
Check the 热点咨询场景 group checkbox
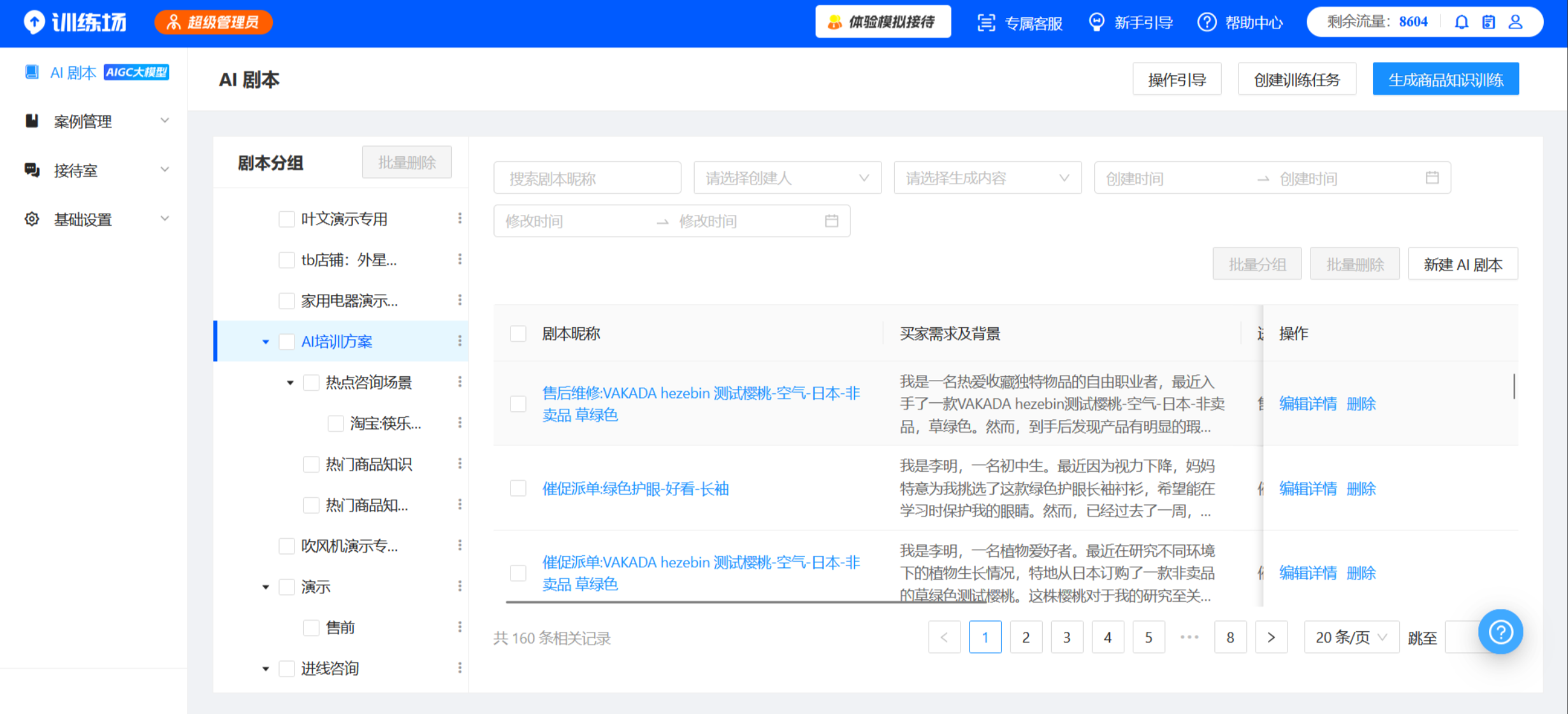pos(311,382)
